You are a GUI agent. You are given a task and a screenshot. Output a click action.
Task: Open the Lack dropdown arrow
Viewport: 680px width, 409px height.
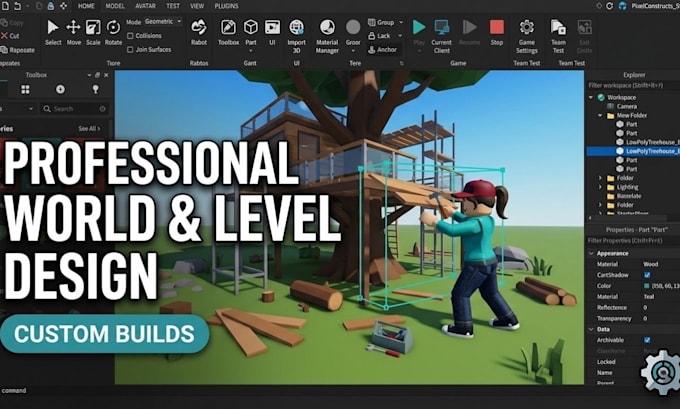400,36
